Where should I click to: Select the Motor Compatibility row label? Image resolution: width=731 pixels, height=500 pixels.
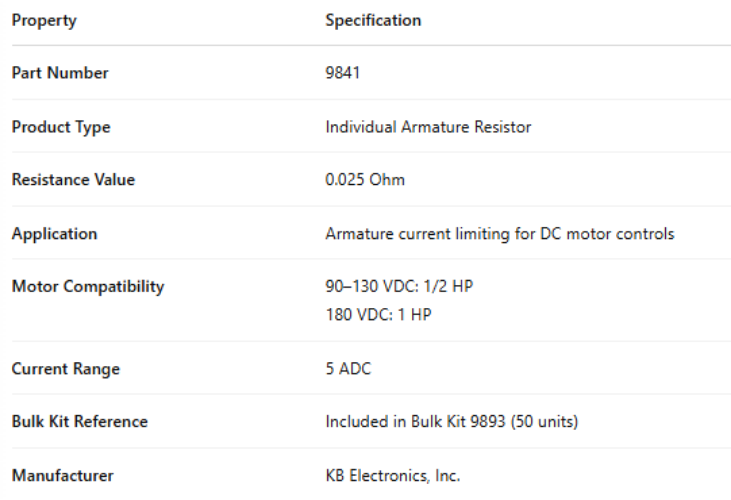pos(88,287)
